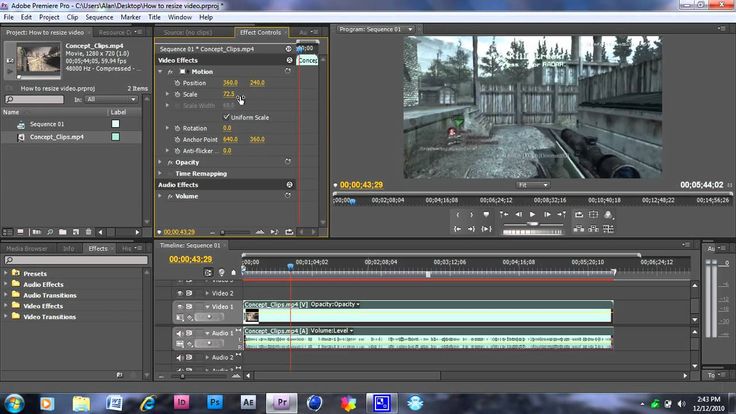The width and height of the screenshot is (736, 414).
Task: Switch to the Source (no clips) tab
Action: (188, 32)
